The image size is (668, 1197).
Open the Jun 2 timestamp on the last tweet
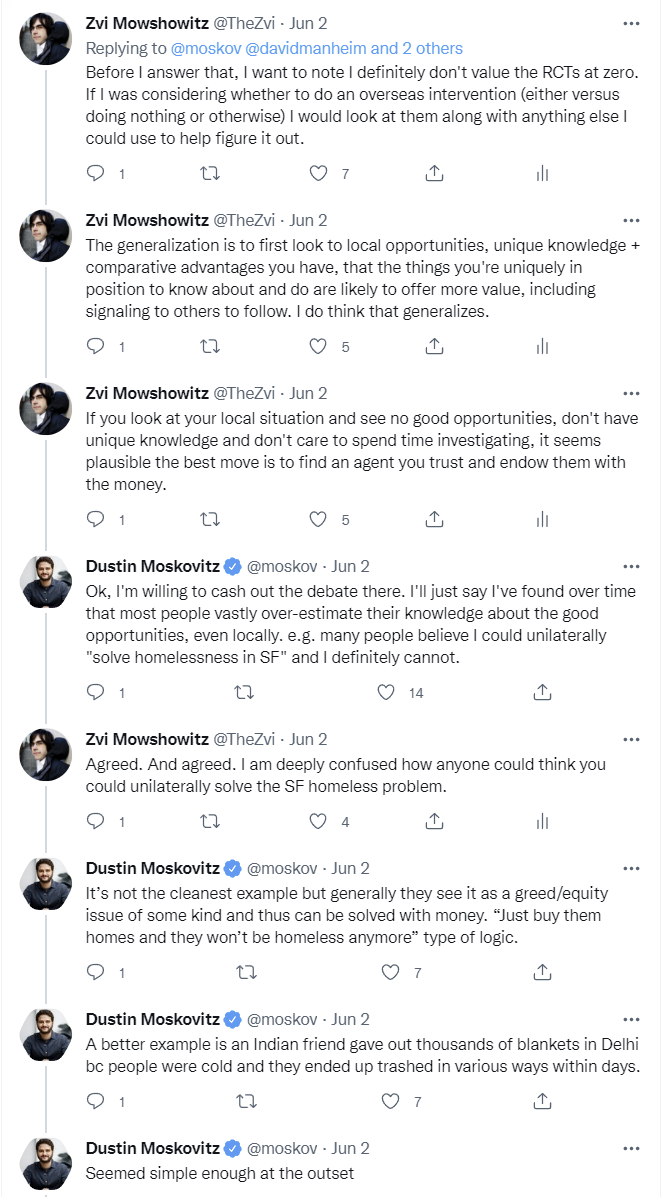350,1147
